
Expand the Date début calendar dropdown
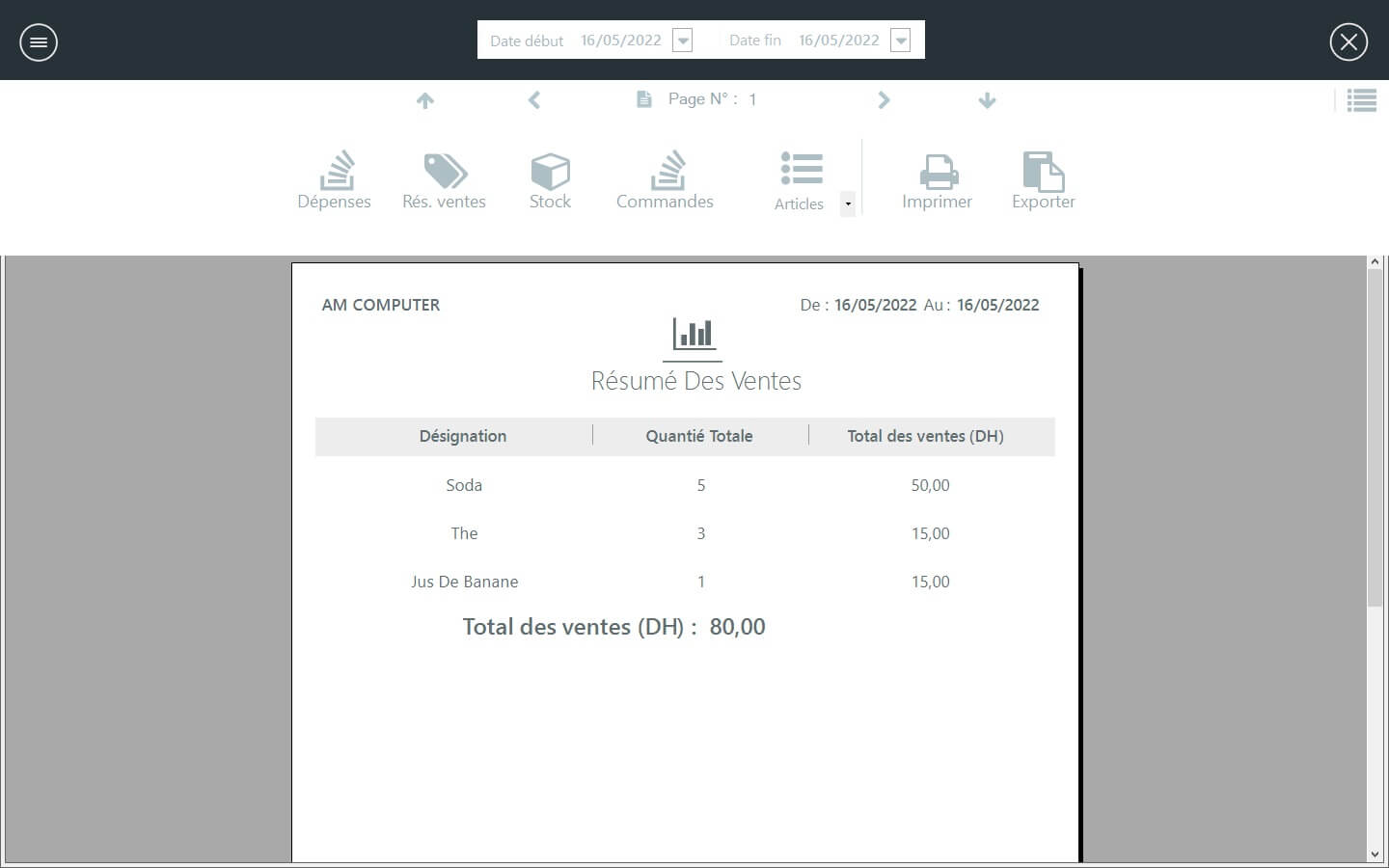tap(683, 41)
